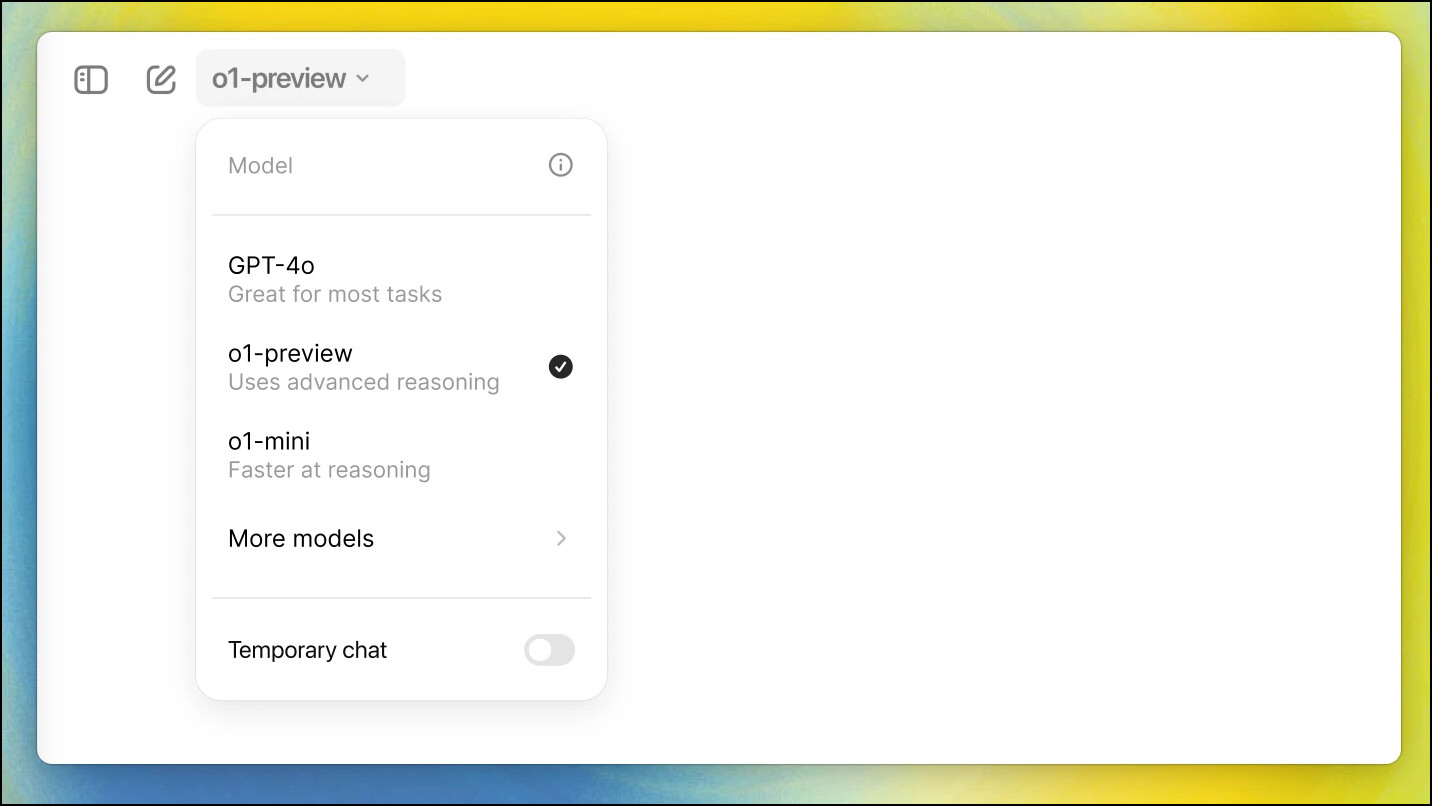The height and width of the screenshot is (806, 1432).
Task: Click the 'Great for most tasks' description
Action: coord(335,295)
